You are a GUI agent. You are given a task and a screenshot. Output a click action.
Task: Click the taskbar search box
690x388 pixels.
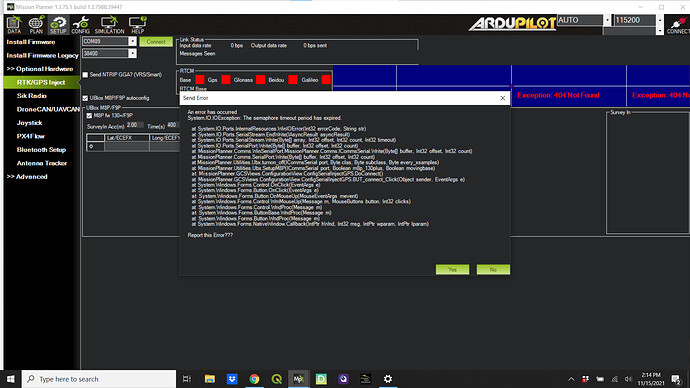(x=99, y=379)
